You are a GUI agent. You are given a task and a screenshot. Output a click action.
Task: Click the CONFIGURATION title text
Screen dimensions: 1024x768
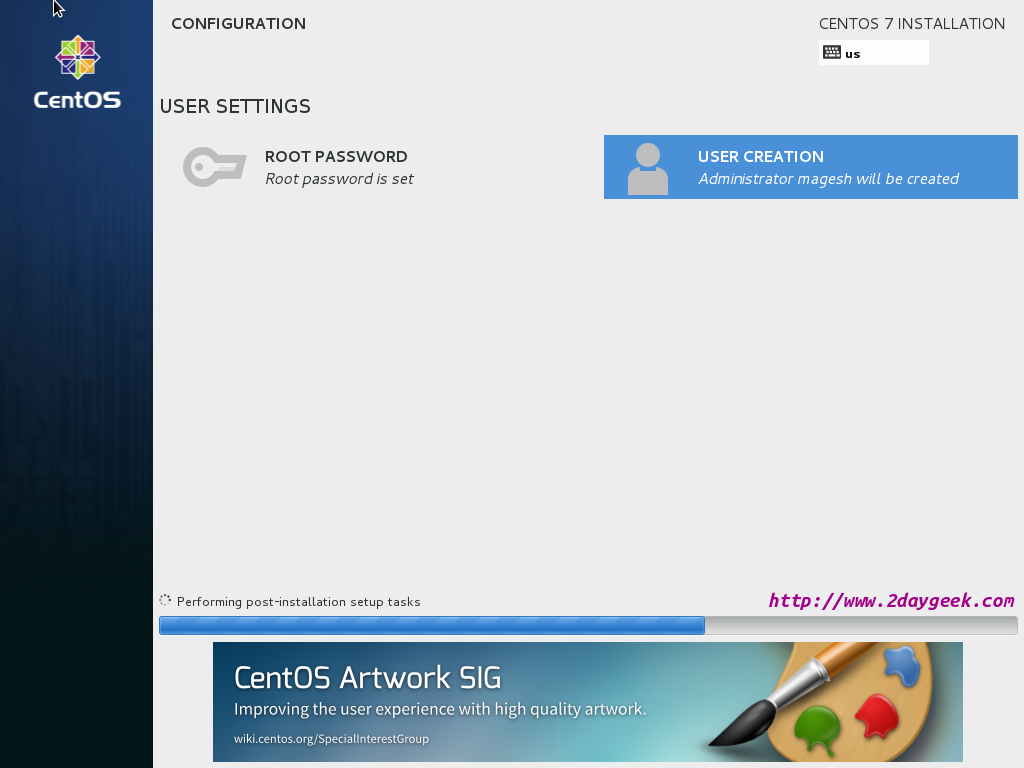tap(238, 24)
